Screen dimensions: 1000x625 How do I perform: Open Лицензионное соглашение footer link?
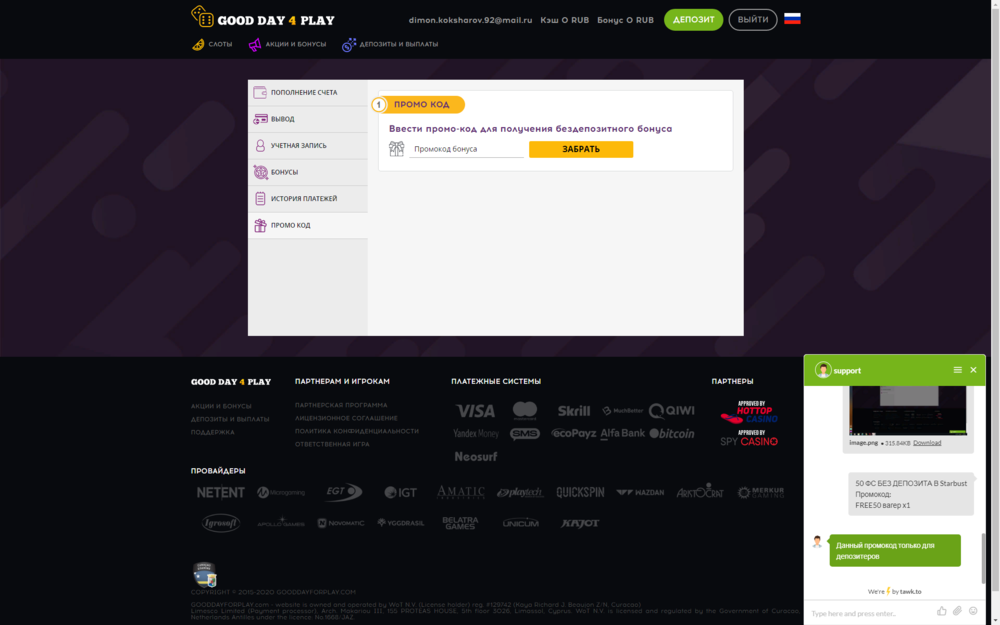pyautogui.click(x=346, y=418)
